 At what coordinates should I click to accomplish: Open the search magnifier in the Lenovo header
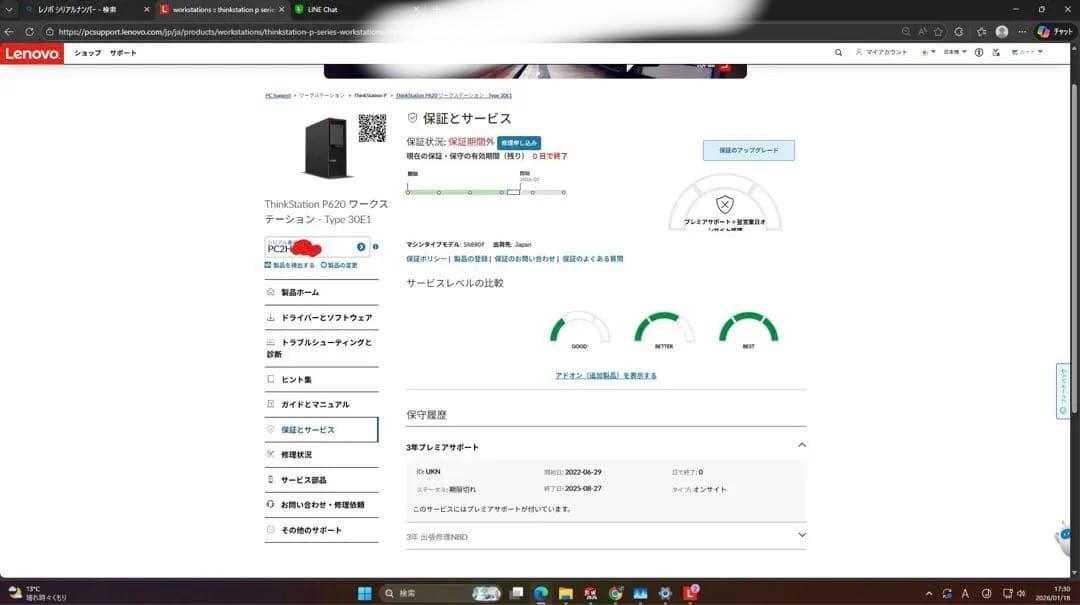[838, 52]
